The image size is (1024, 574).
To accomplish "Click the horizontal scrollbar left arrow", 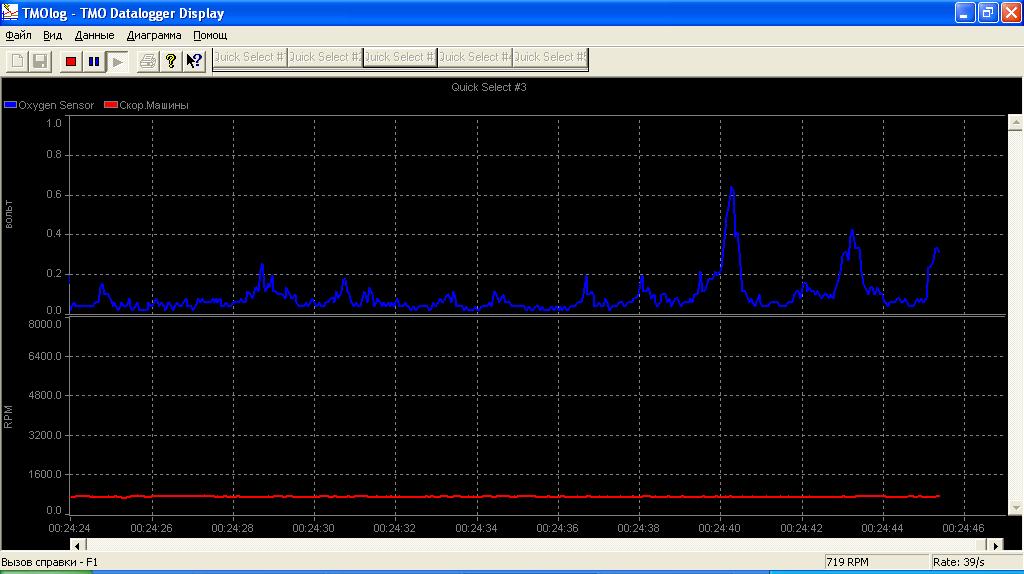I will (77, 545).
